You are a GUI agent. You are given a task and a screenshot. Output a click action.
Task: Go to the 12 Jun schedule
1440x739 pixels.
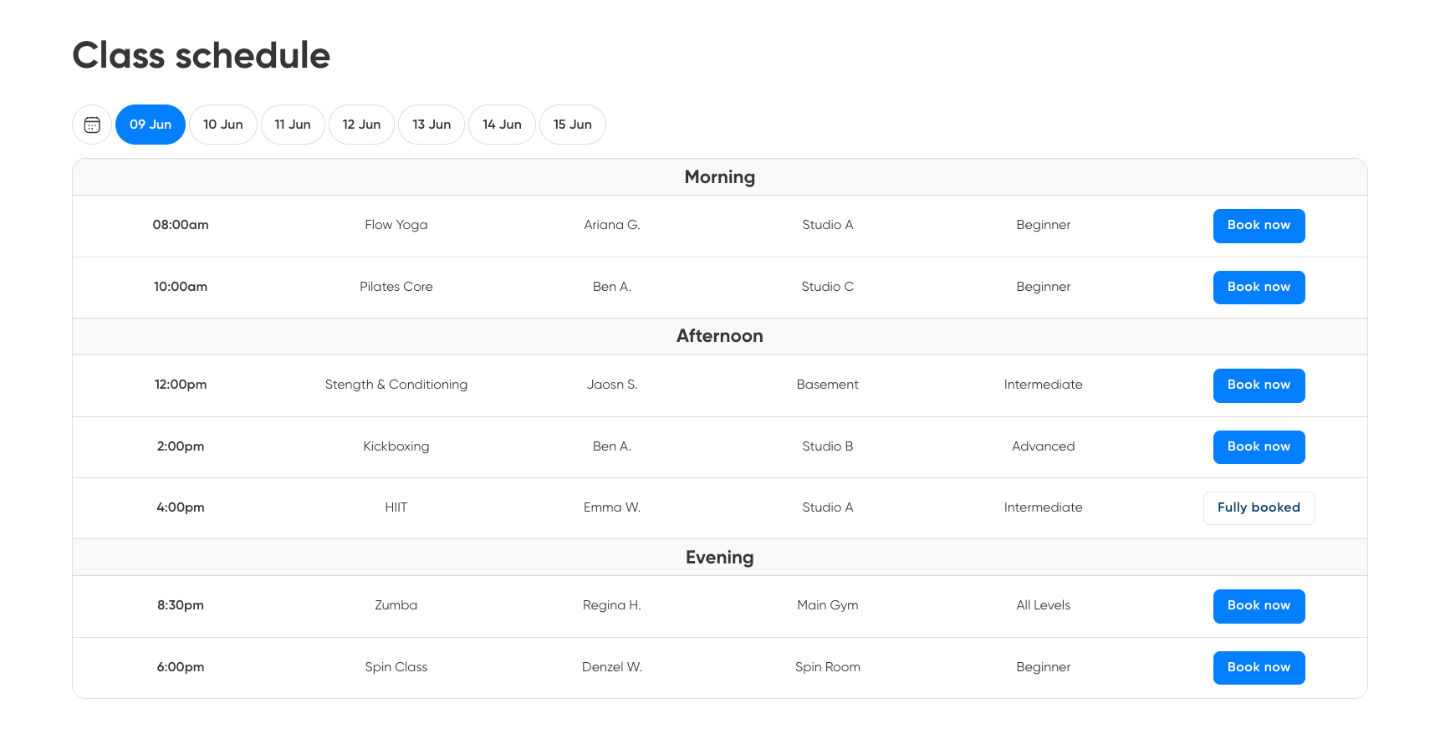coord(361,125)
